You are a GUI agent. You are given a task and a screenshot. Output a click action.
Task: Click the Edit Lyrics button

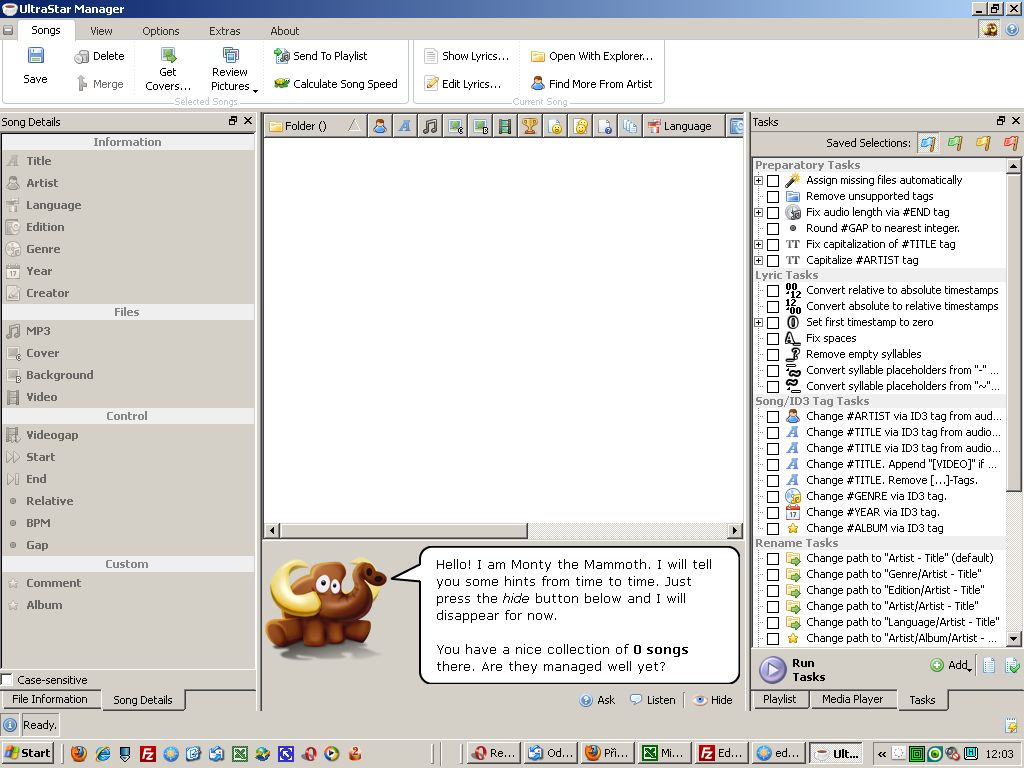tap(463, 84)
